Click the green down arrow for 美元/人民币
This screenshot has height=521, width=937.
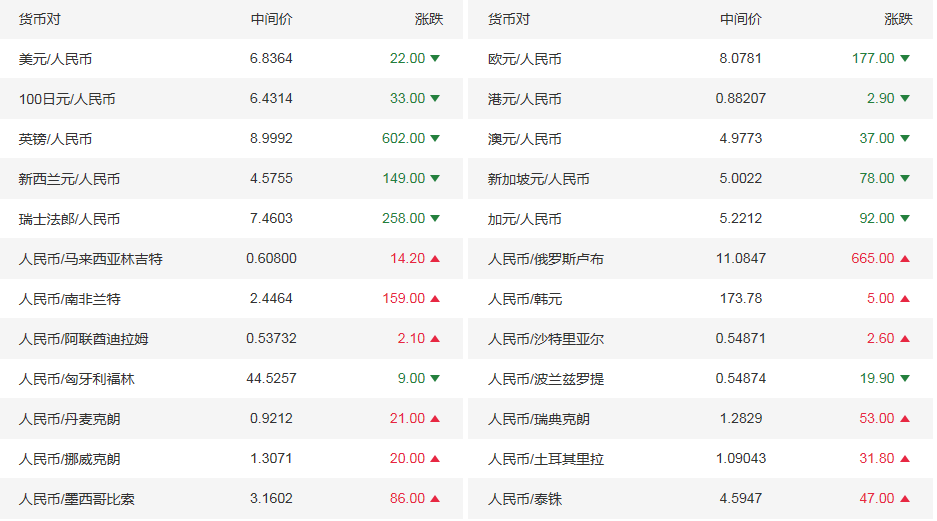point(435,59)
